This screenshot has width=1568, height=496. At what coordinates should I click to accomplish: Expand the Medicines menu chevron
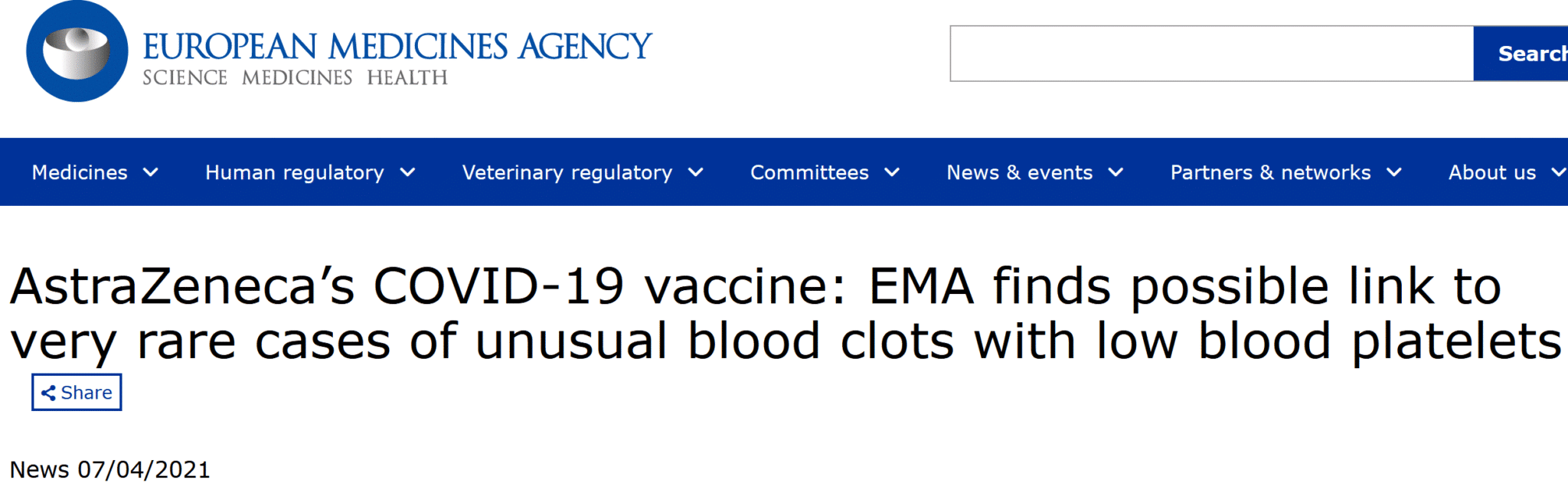[151, 173]
